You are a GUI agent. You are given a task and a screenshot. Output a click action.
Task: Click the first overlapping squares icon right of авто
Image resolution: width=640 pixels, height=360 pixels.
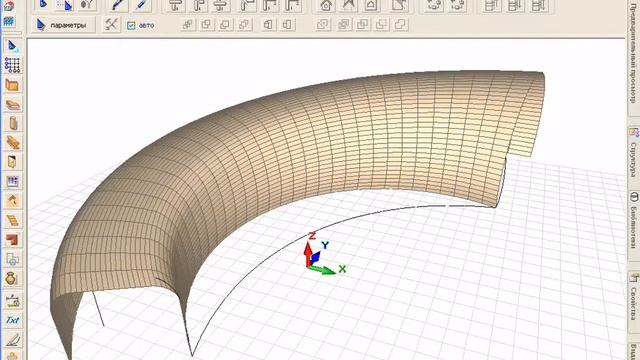[187, 25]
